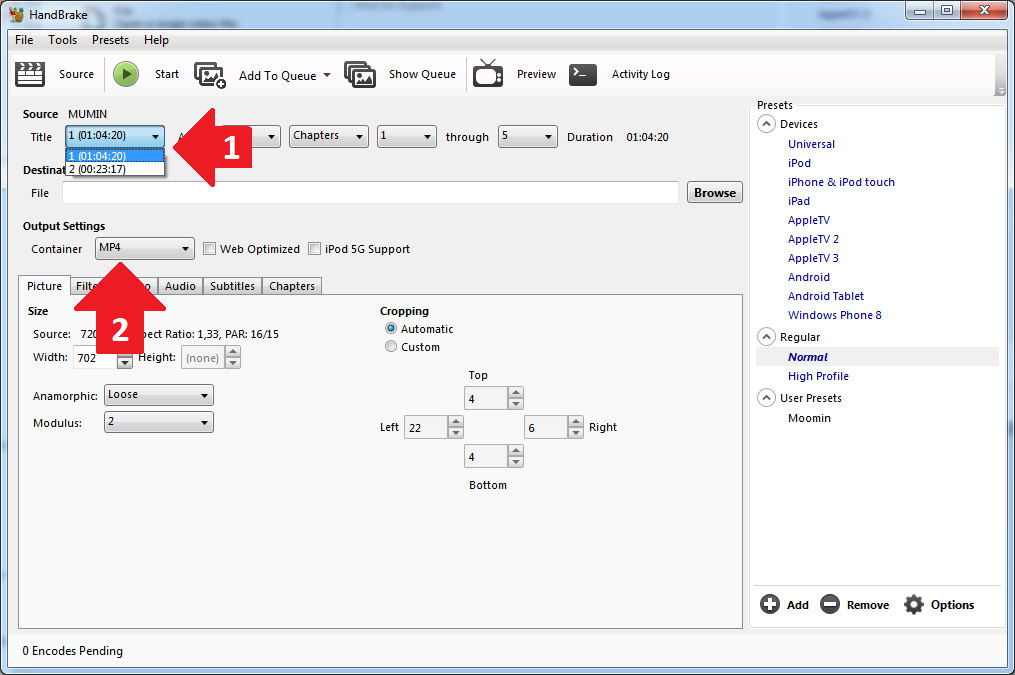
Task: Click the Show Queue label
Action: pyautogui.click(x=422, y=74)
